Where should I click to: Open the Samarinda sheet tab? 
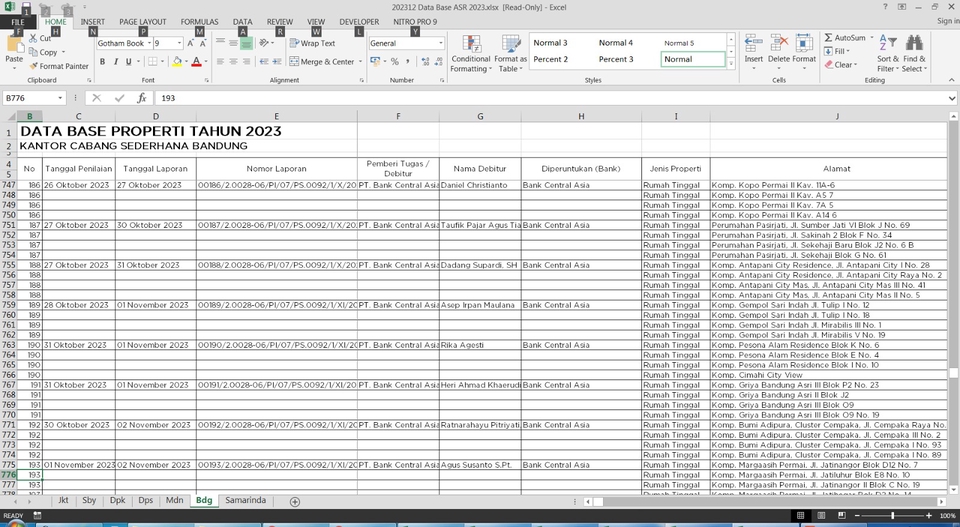[x=246, y=501]
